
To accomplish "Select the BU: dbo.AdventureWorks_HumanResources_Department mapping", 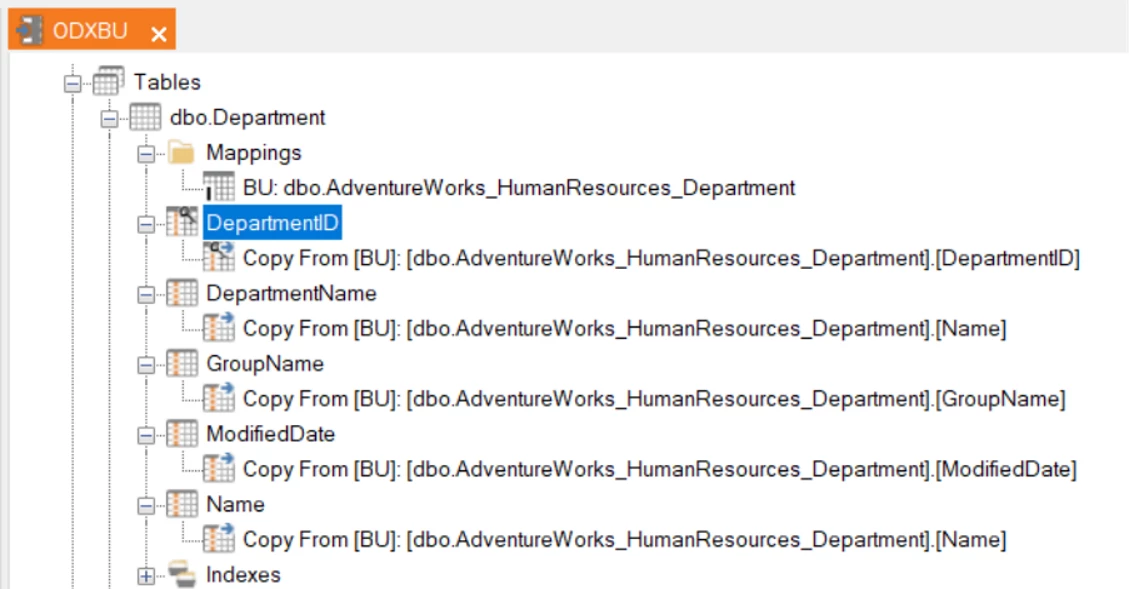I will 518,188.
